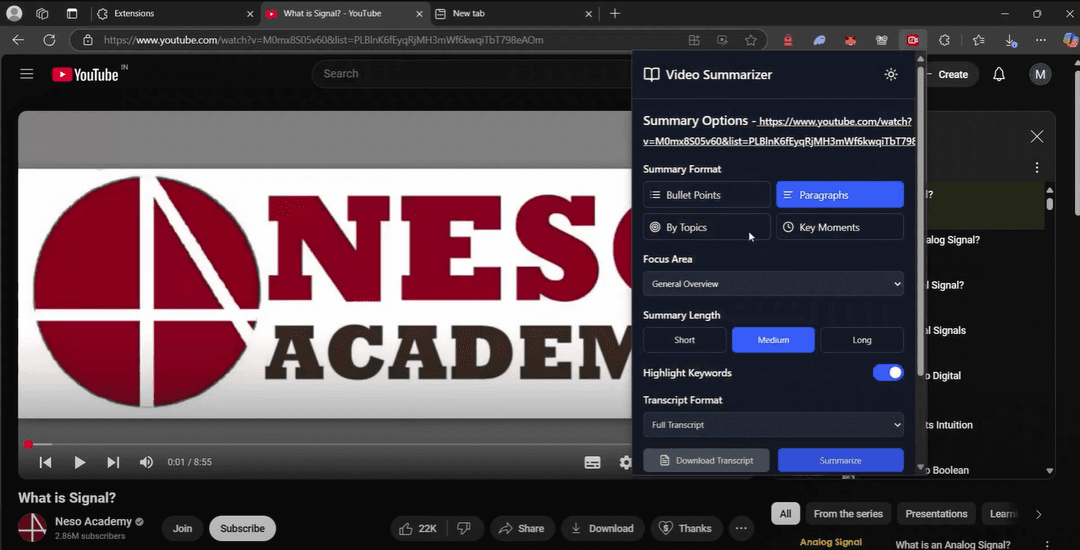Click the Download Transcript button
Screen dimensions: 1080x550
[x=706, y=461]
